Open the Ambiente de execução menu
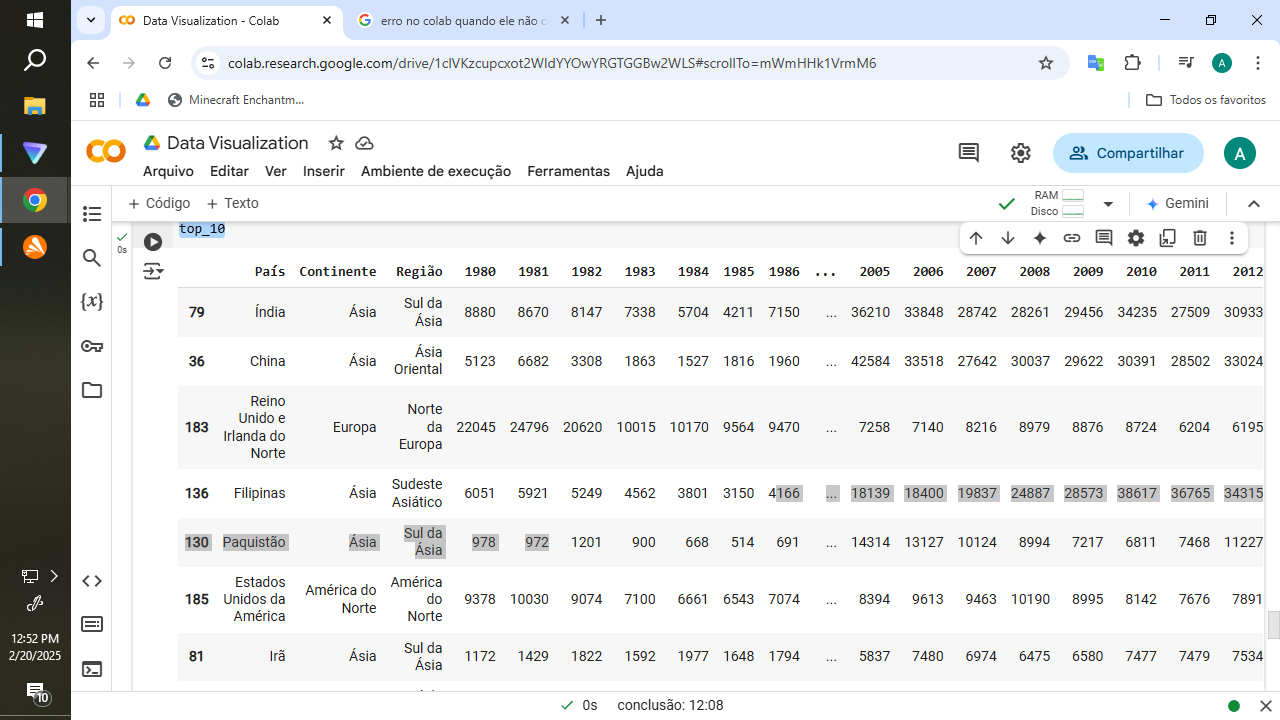The width and height of the screenshot is (1280, 720). click(x=436, y=171)
